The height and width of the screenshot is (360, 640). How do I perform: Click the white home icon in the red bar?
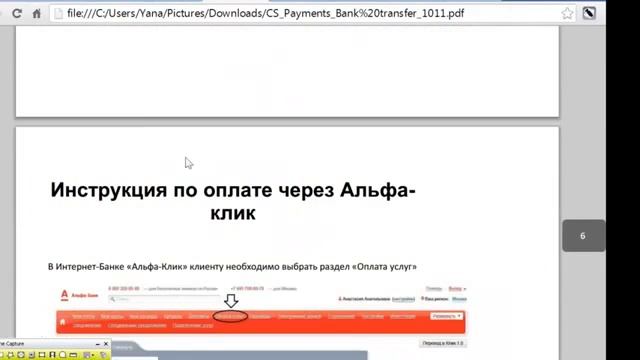62,322
